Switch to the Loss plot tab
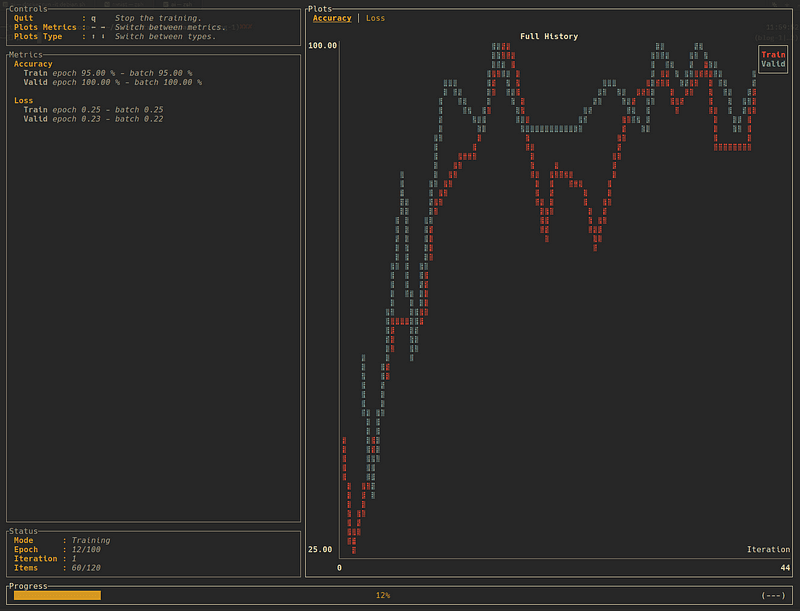 point(375,18)
